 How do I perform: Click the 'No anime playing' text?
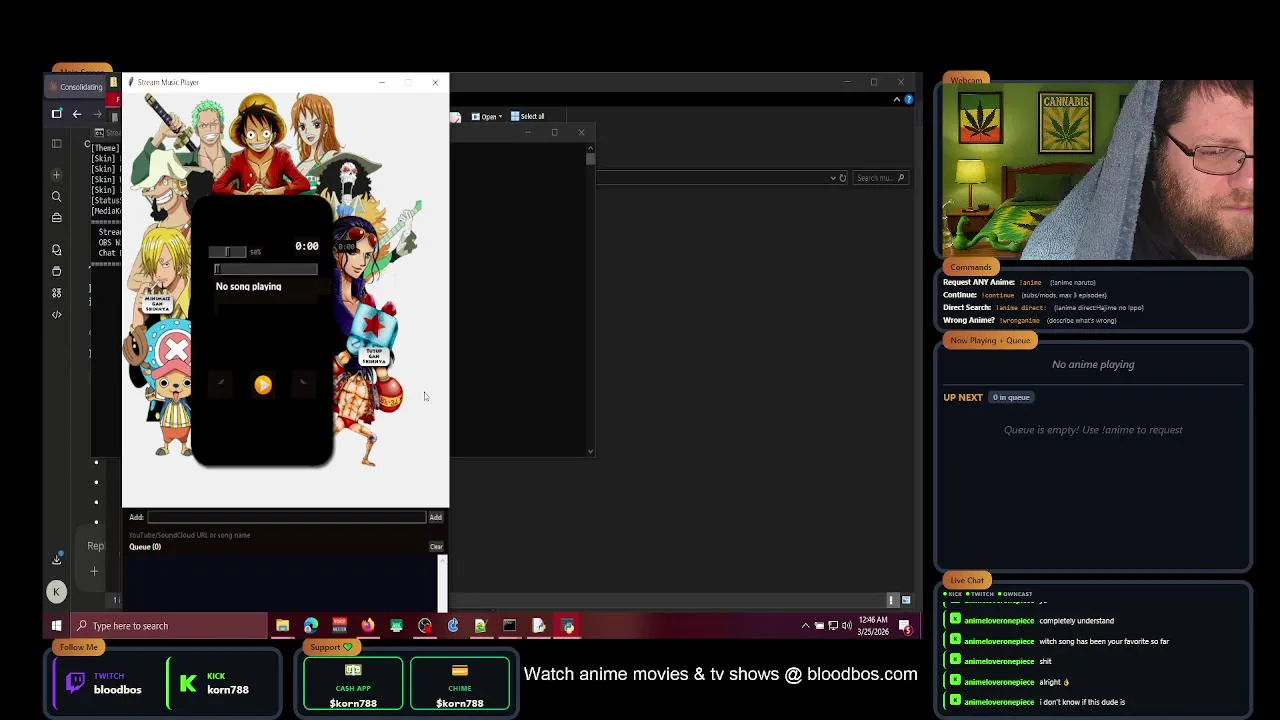pyautogui.click(x=1093, y=365)
